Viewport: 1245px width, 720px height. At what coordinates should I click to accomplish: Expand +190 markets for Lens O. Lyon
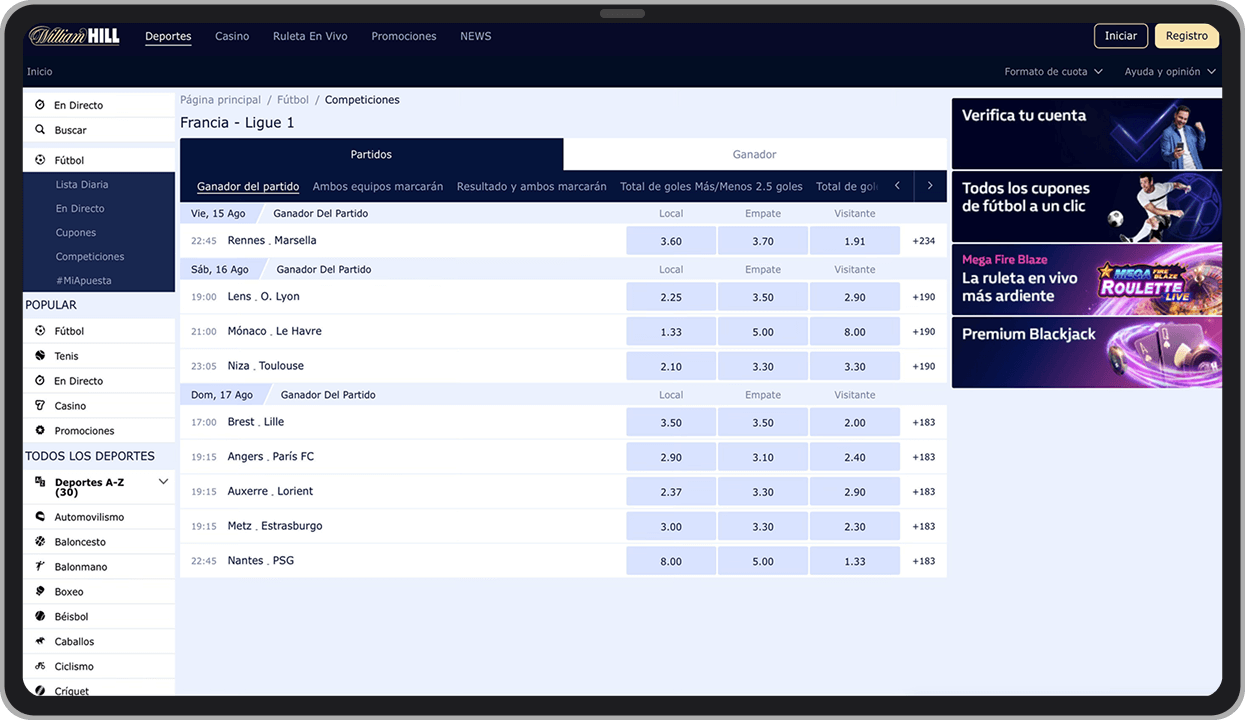[x=924, y=297]
